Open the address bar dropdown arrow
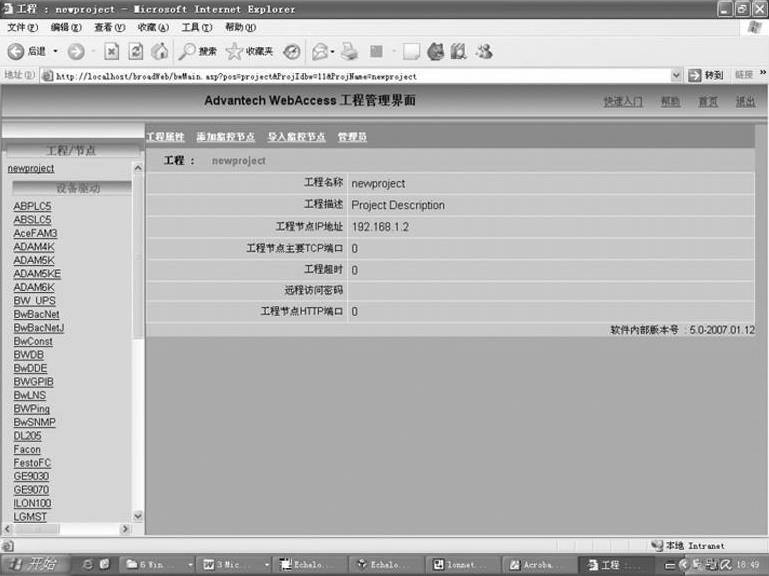769x576 pixels. point(676,75)
